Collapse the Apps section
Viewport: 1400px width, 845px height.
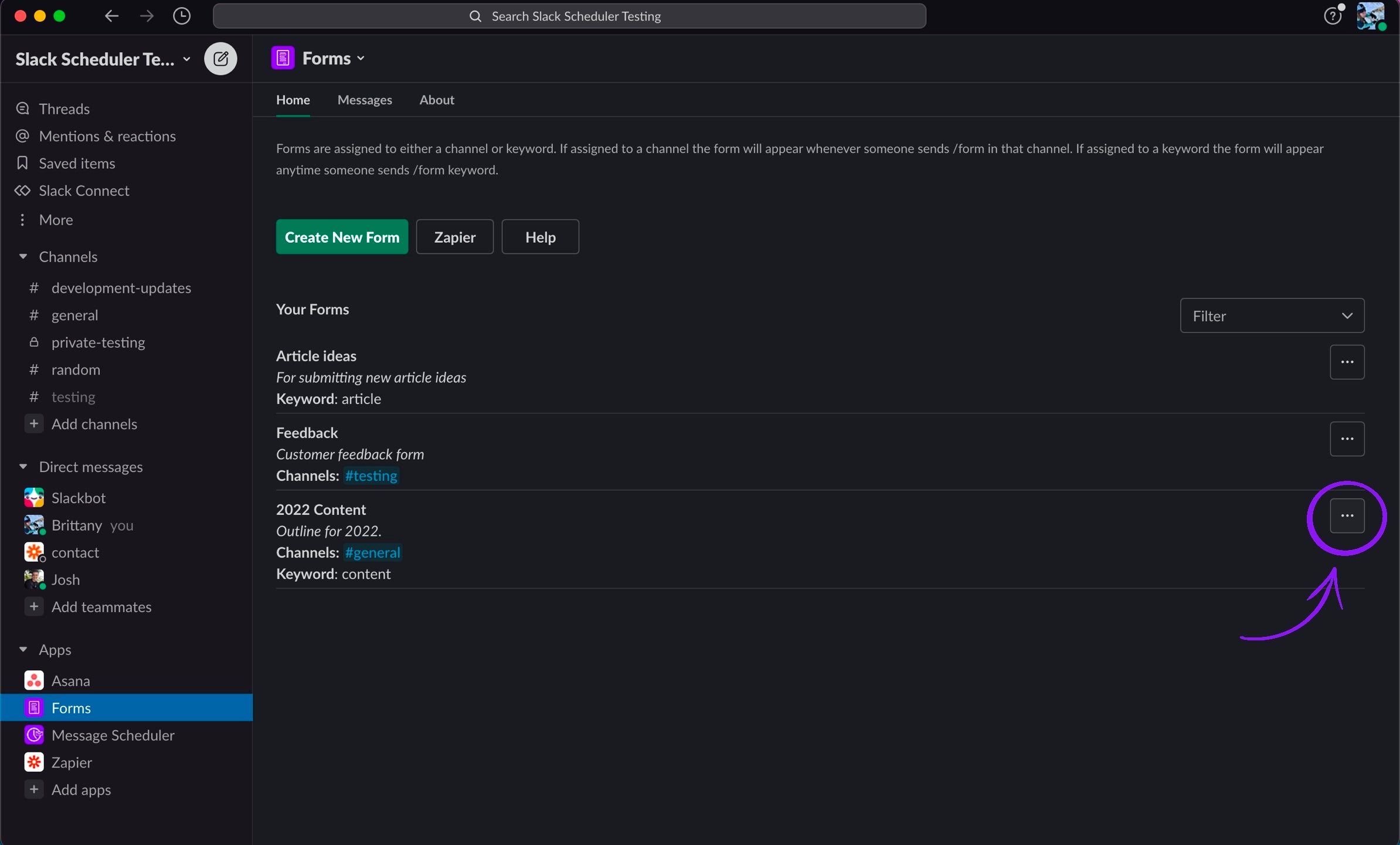point(23,649)
